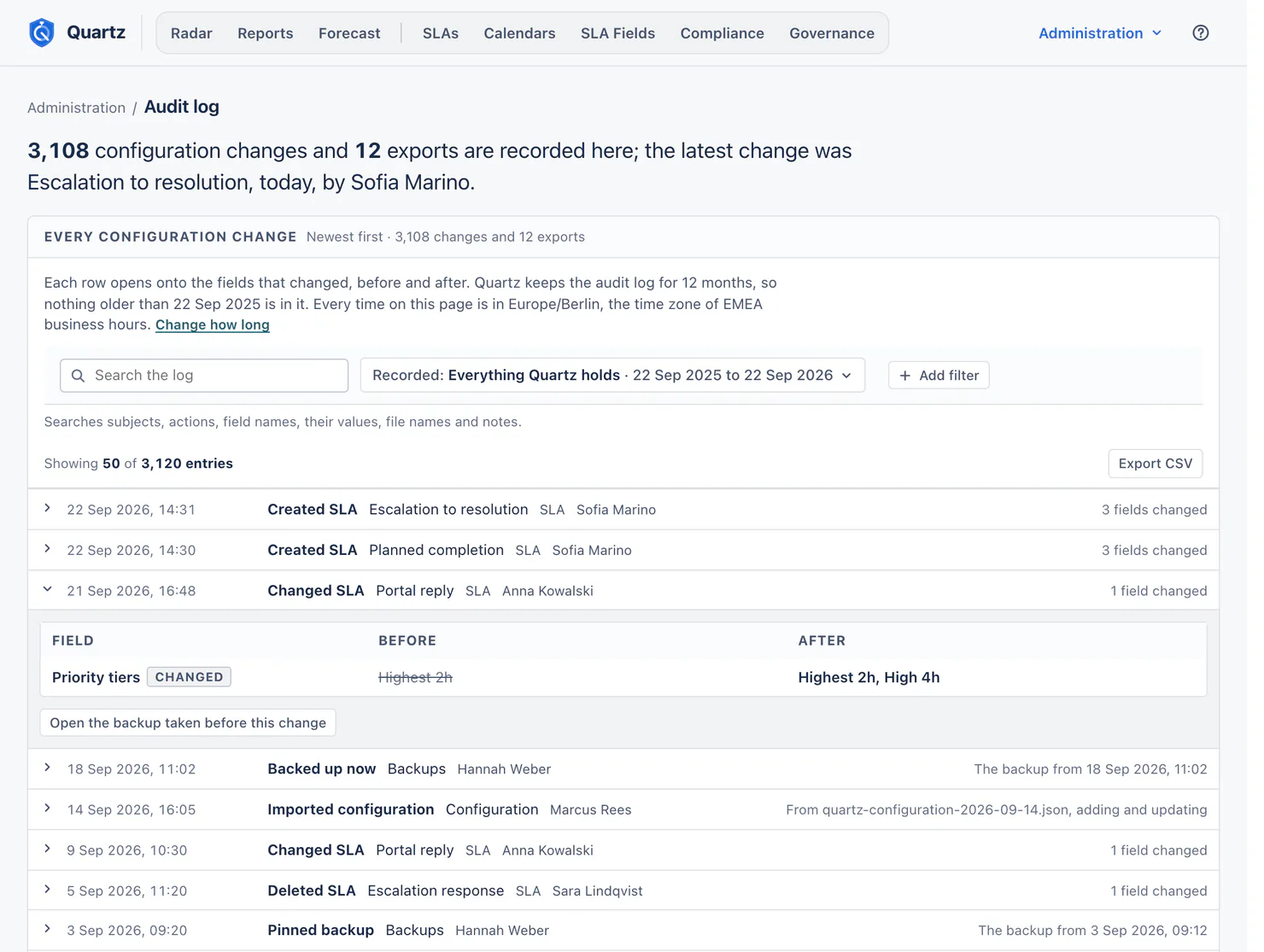This screenshot has height=952, width=1264.
Task: Click the Administration breadcrumb link
Action: pos(76,108)
